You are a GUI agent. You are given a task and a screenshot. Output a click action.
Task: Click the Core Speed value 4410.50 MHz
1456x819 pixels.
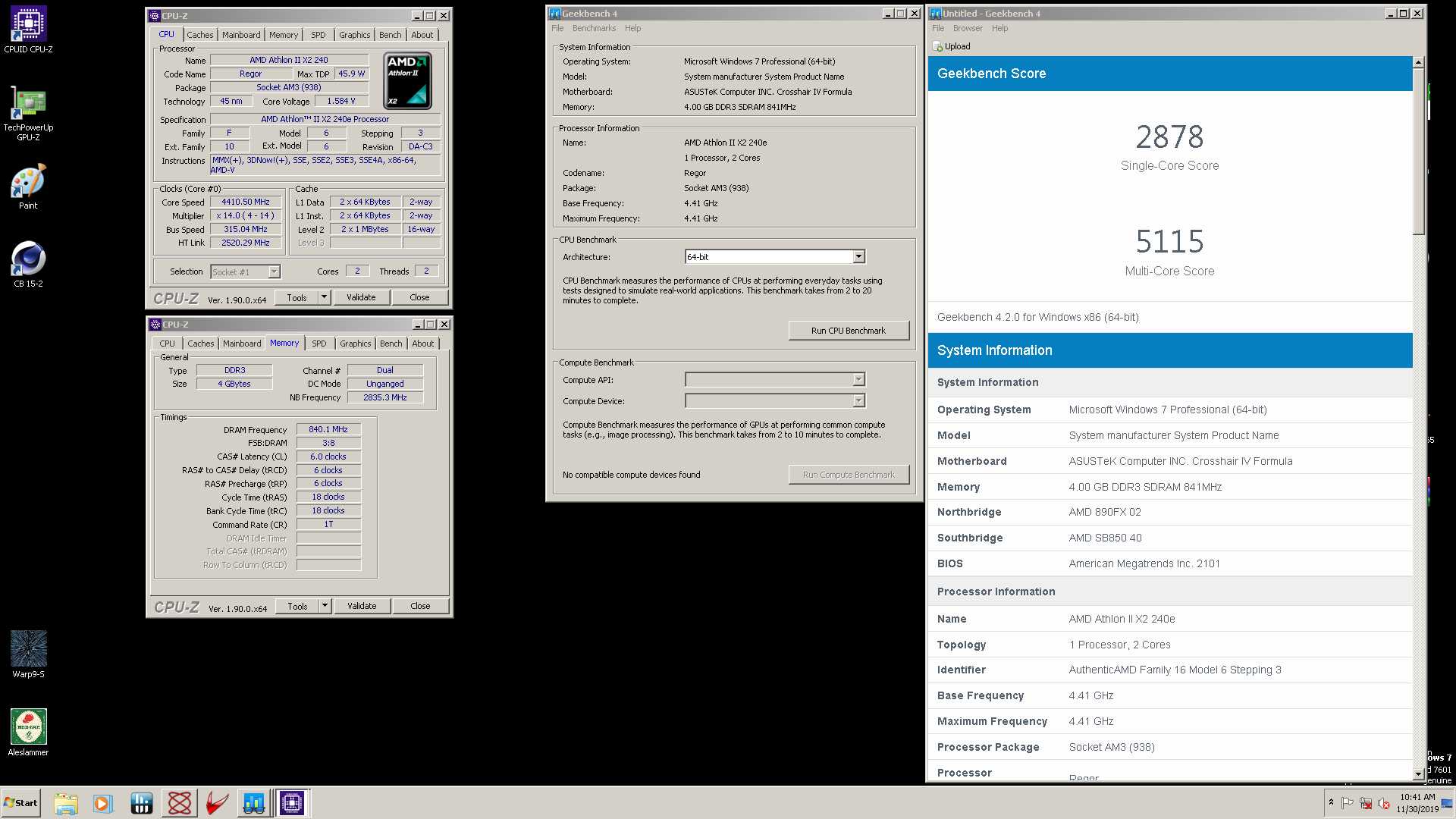pos(245,202)
